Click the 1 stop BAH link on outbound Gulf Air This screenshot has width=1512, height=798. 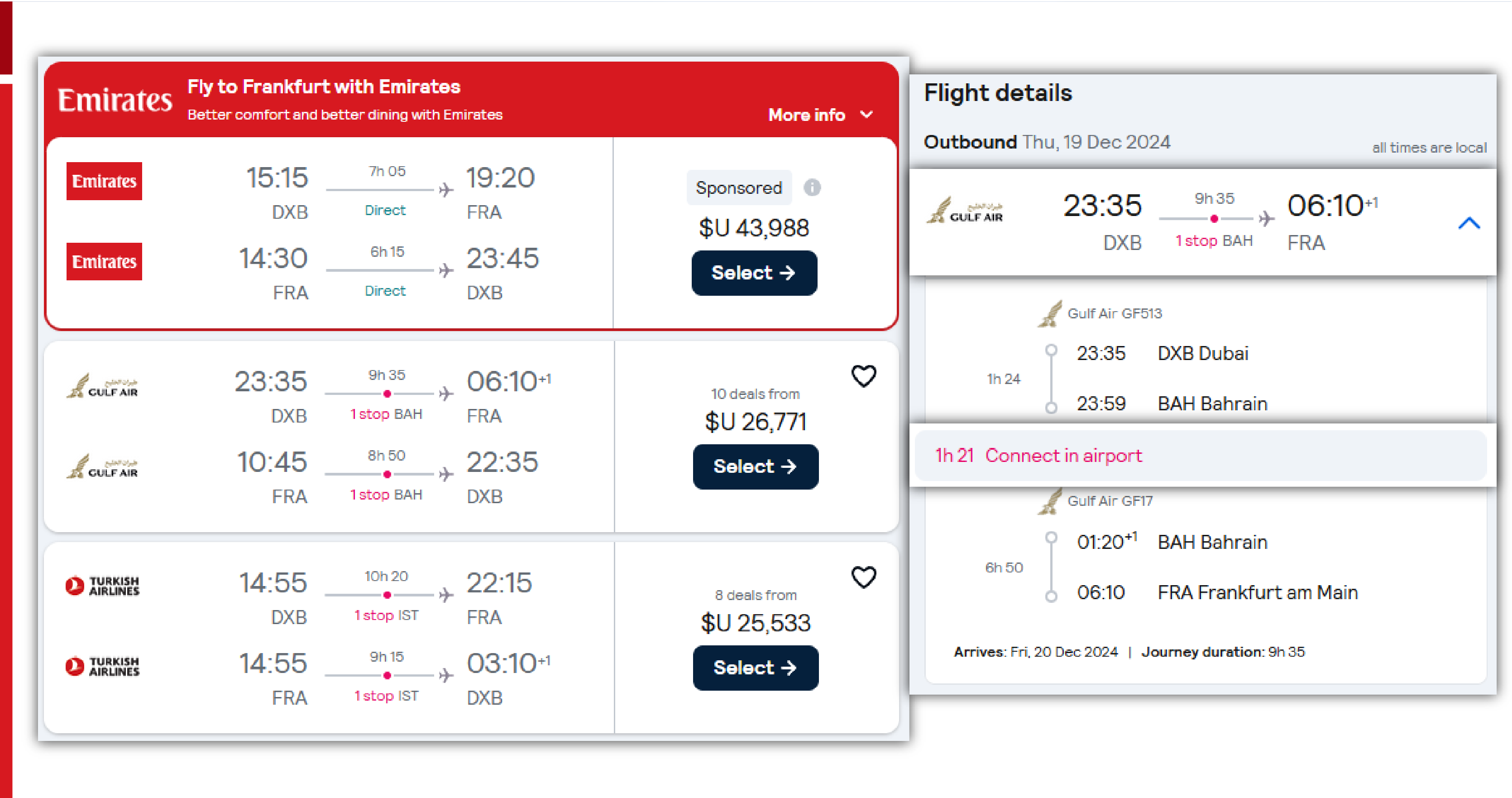pyautogui.click(x=386, y=414)
